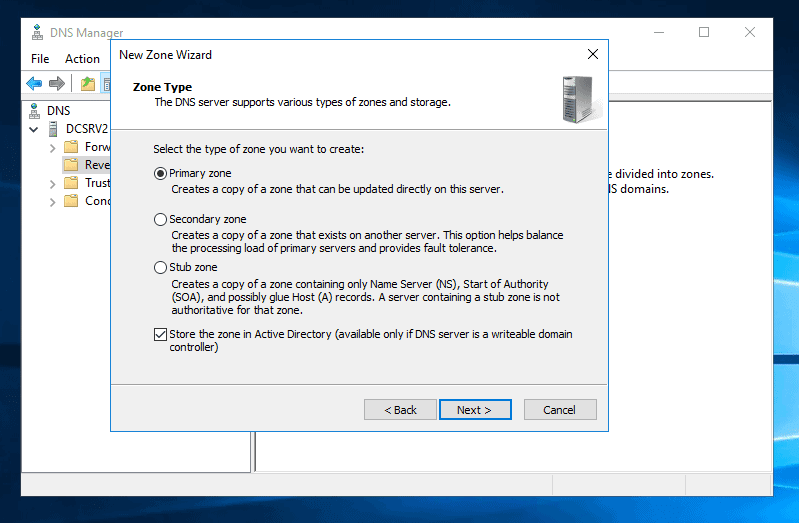Select the Primary zone radio button
This screenshot has height=523, width=799.
160,174
